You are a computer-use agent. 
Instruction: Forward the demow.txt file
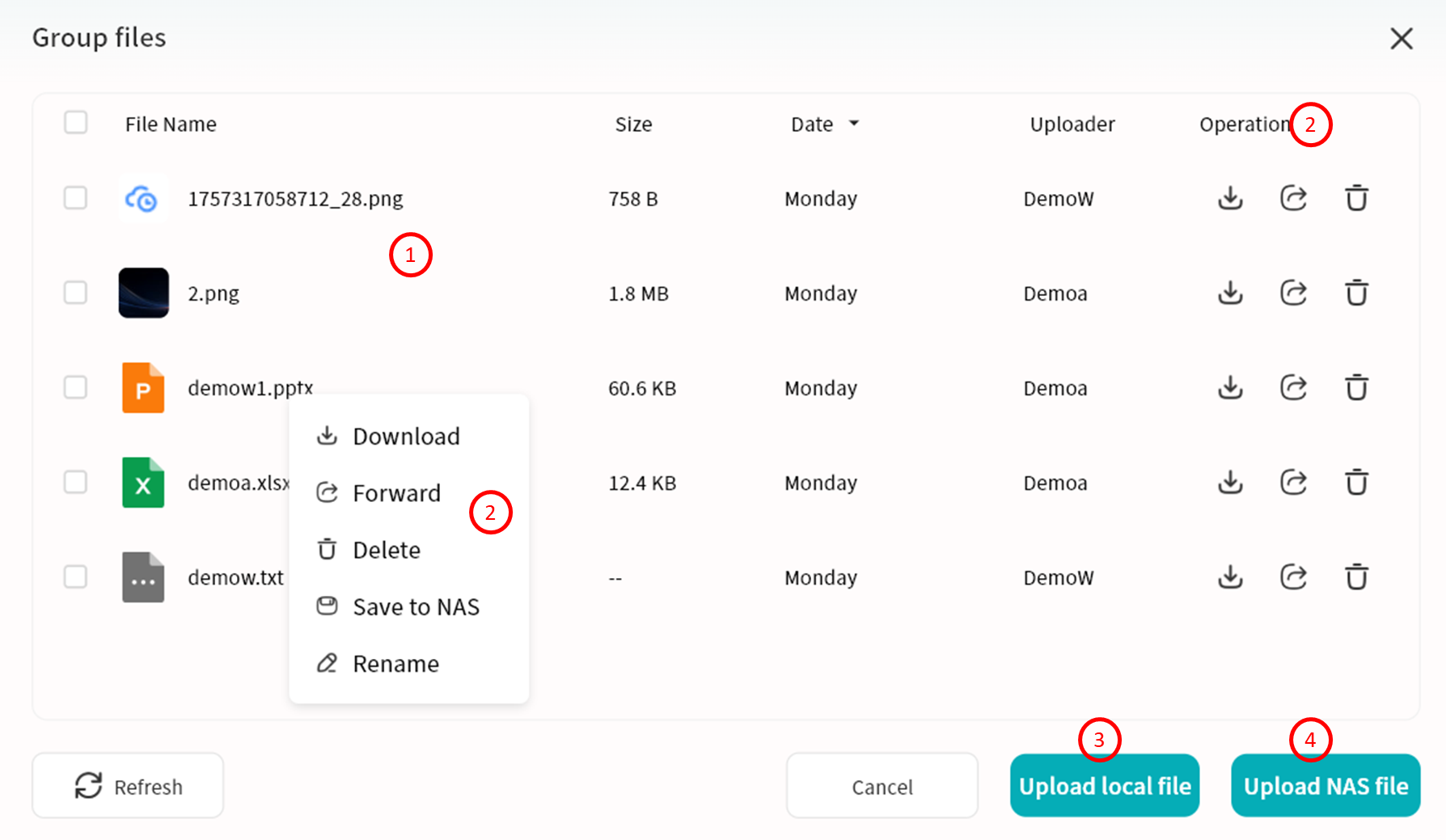[x=1293, y=577]
